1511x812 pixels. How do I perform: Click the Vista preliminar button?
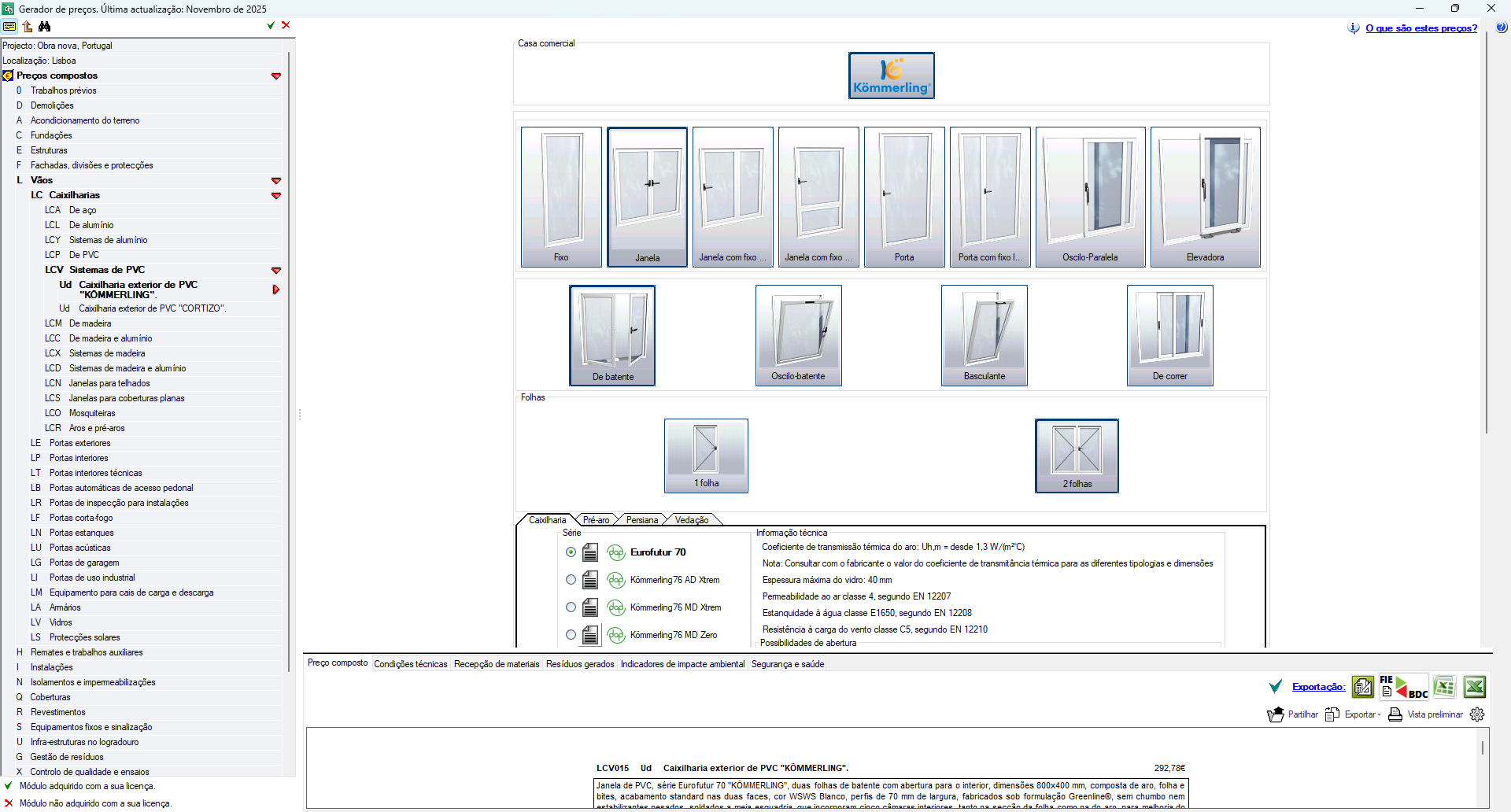[x=1425, y=714]
